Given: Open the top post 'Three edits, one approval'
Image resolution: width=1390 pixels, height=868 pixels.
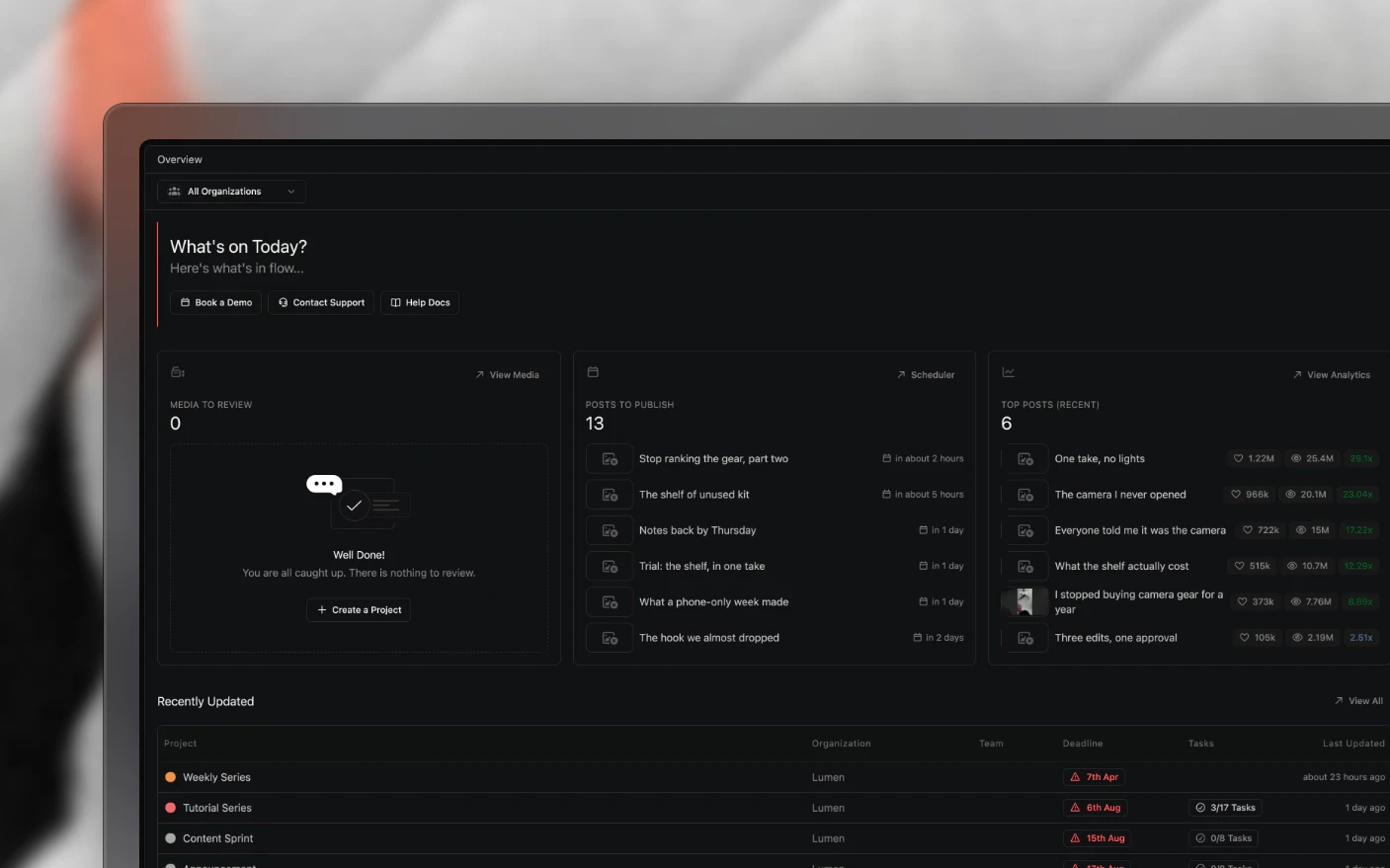Looking at the screenshot, I should (1115, 638).
